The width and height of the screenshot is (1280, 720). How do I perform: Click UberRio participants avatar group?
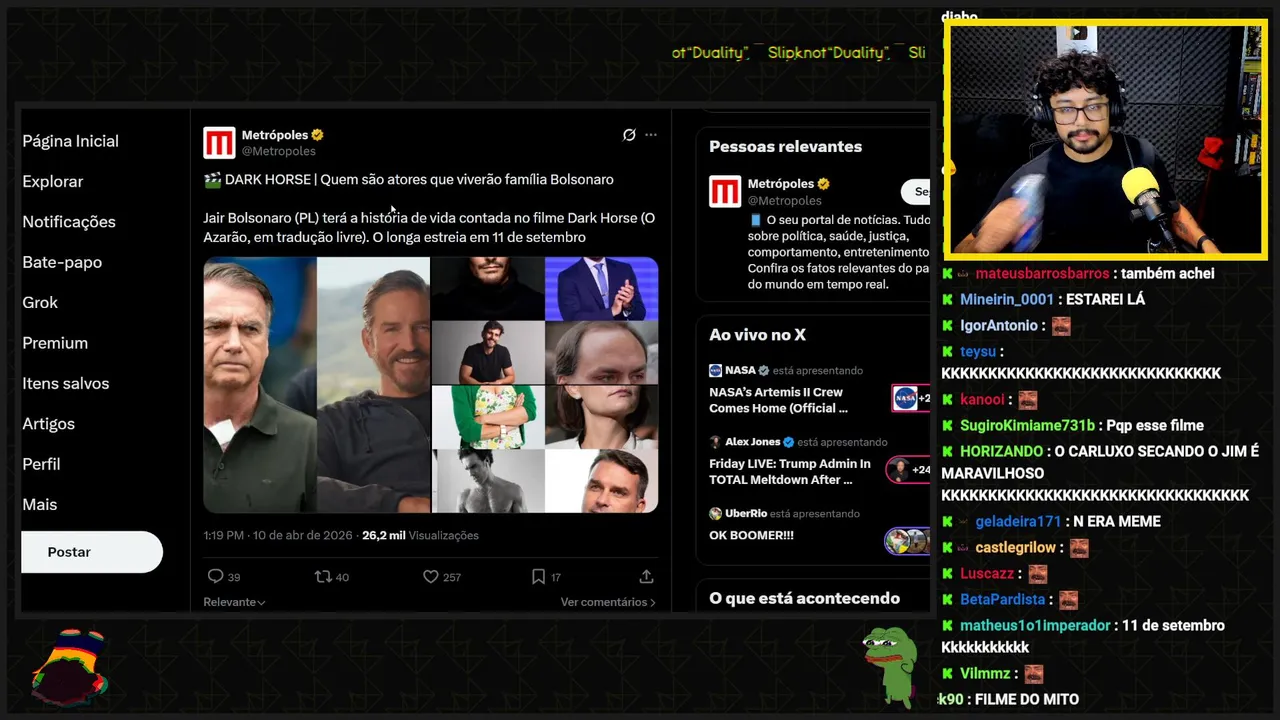tap(907, 541)
